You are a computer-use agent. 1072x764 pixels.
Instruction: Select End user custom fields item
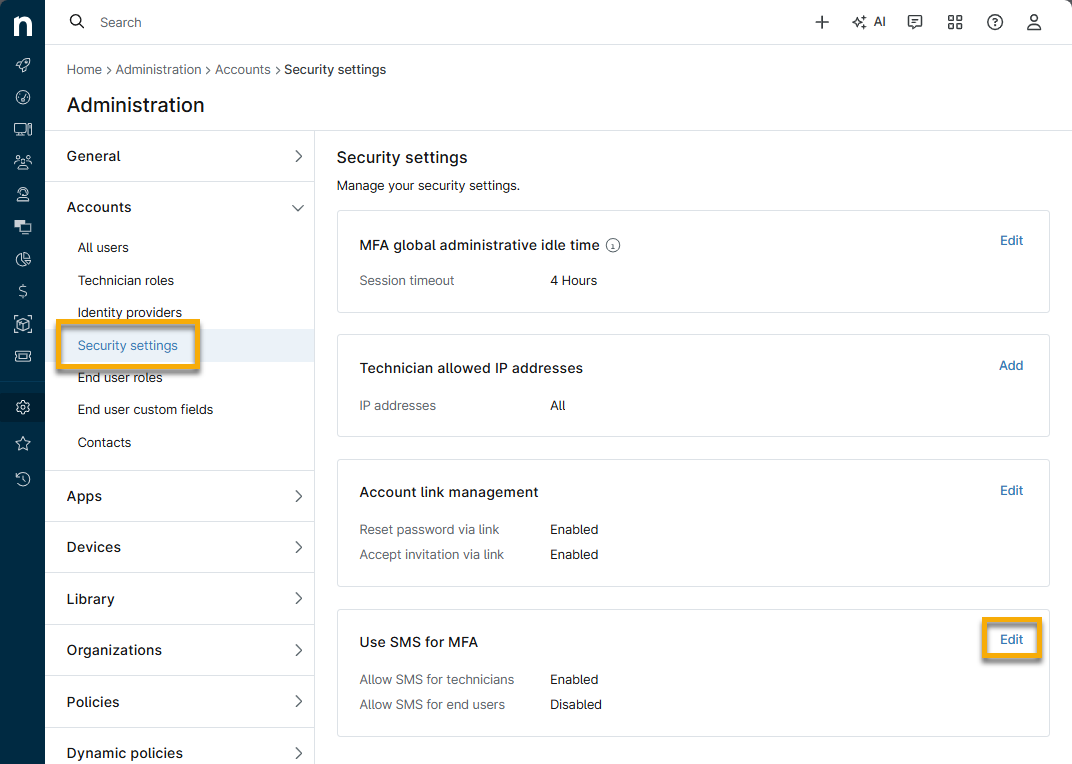(146, 410)
